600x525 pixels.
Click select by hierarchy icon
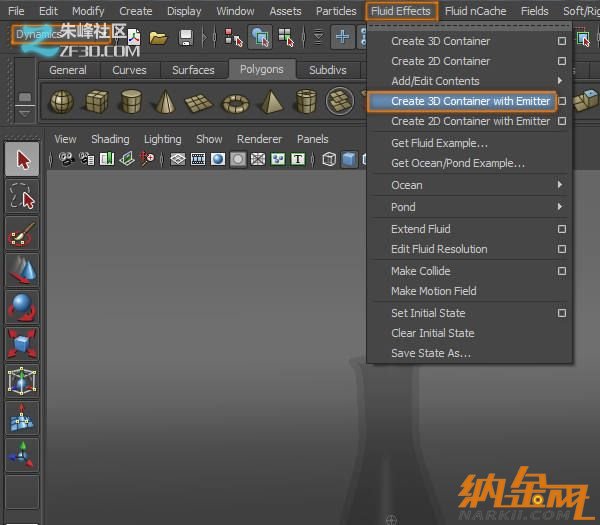(233, 37)
